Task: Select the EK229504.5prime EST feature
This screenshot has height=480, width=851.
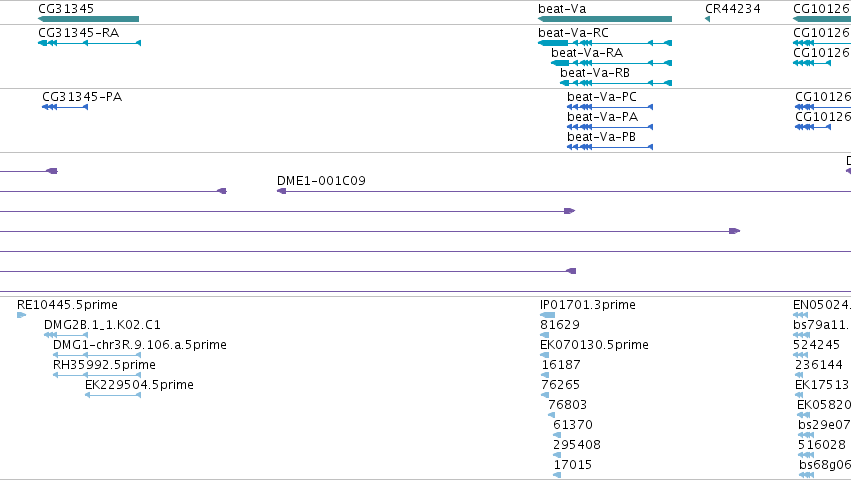Action: (113, 395)
